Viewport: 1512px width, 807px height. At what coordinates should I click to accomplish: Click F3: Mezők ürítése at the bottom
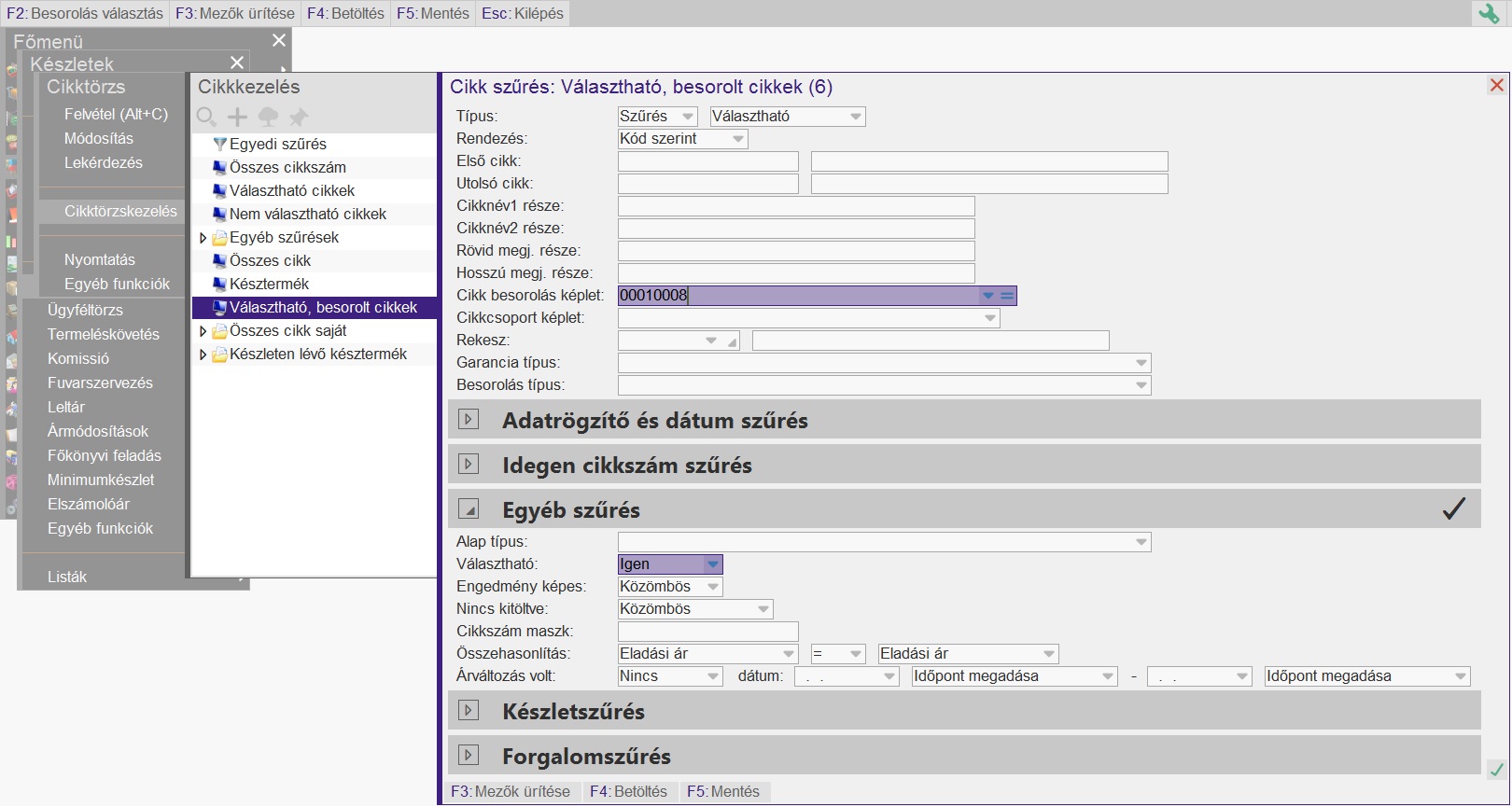pyautogui.click(x=511, y=791)
